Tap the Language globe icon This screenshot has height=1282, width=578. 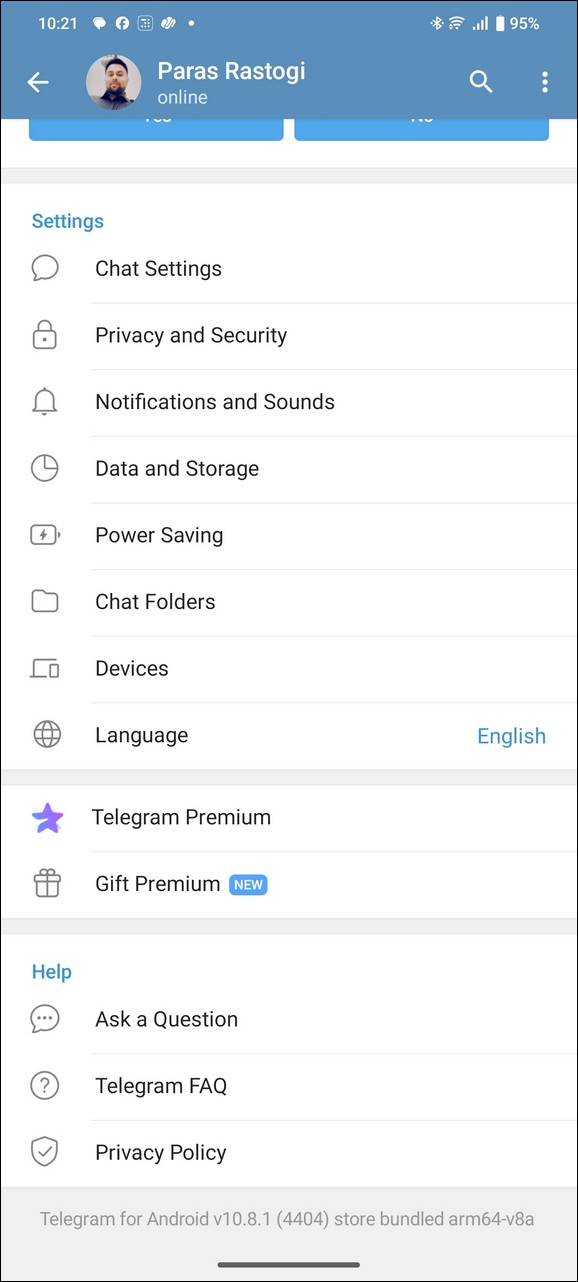(x=47, y=735)
